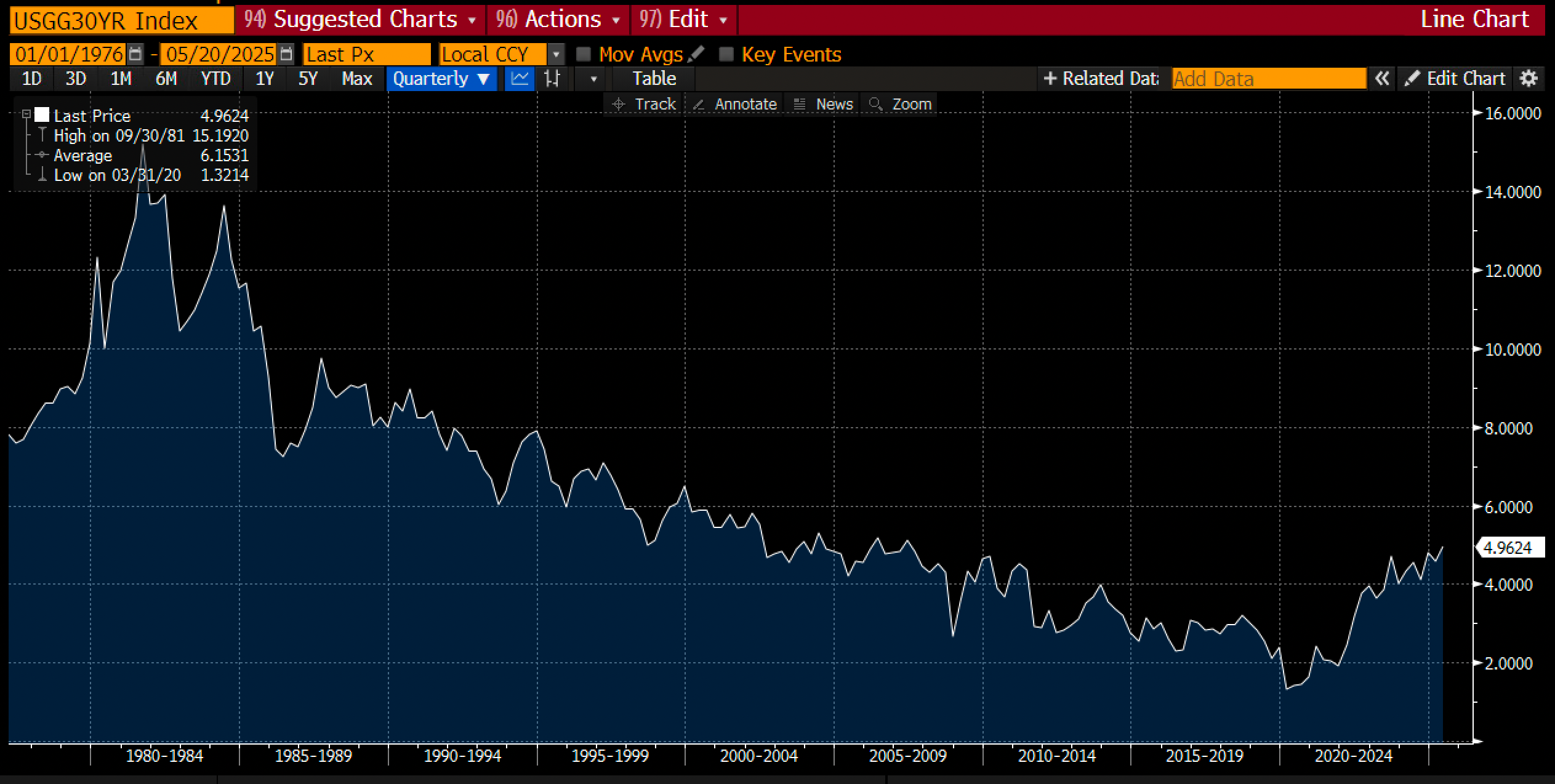Screen dimensions: 1555x784
Task: Switch to the bar/candle chart type icon
Action: click(x=552, y=79)
